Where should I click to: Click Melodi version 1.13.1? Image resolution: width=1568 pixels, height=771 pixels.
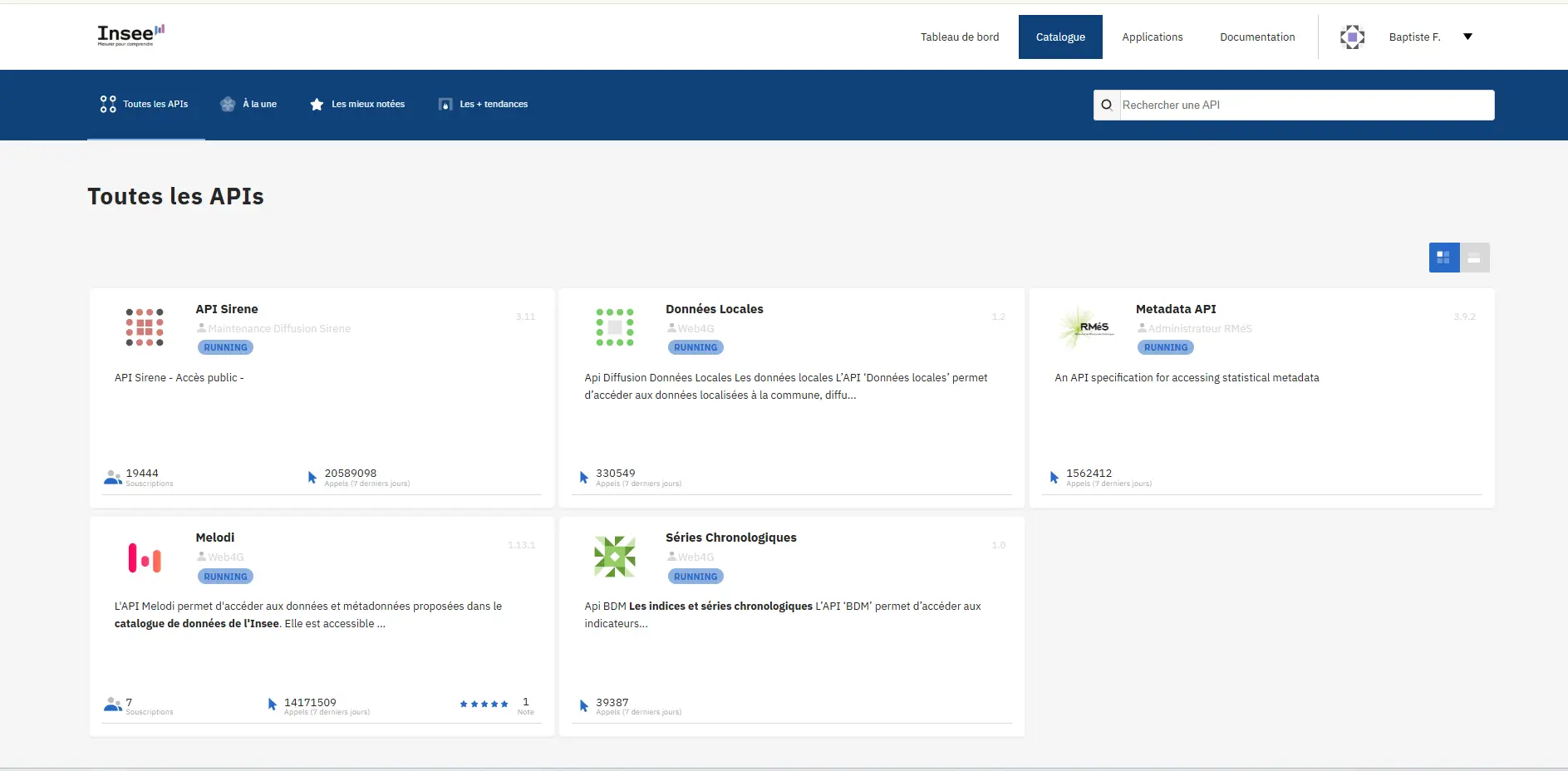click(522, 545)
